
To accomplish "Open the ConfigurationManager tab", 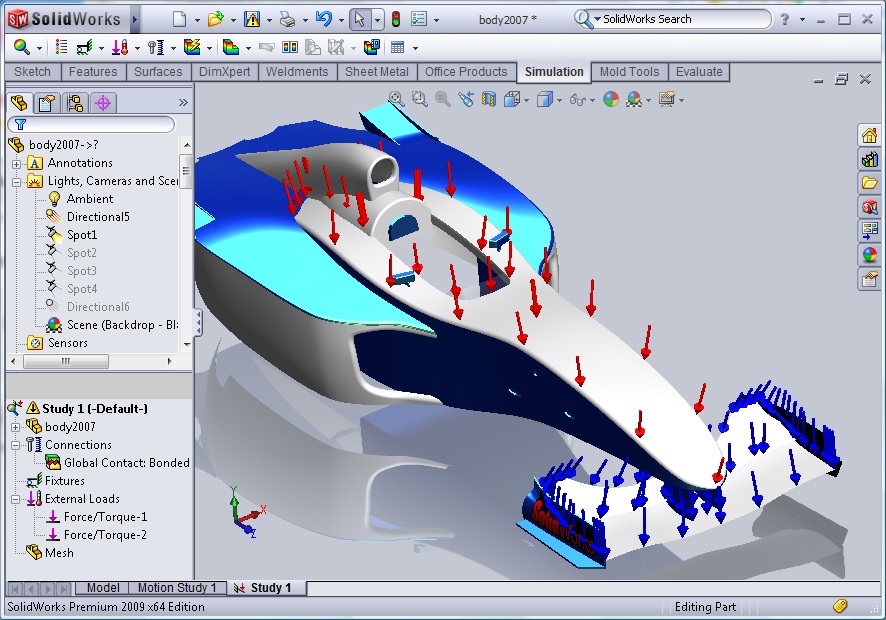I will (x=75, y=103).
